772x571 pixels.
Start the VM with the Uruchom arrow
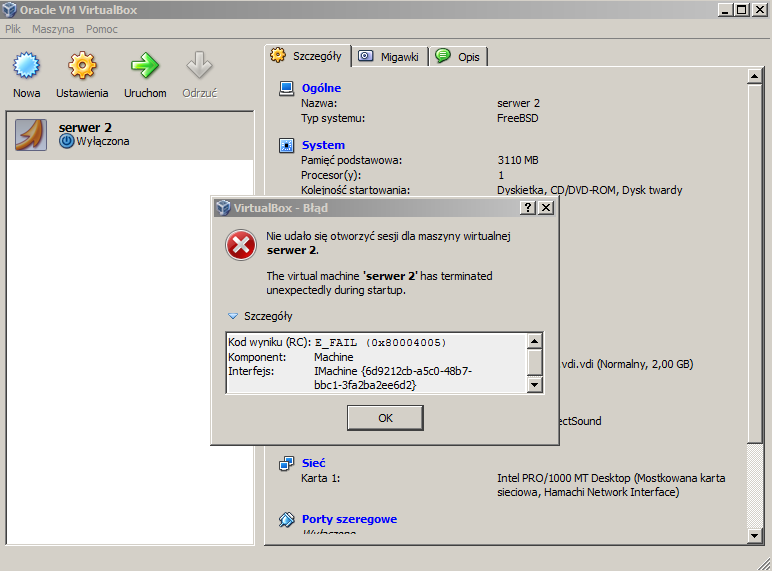(145, 65)
